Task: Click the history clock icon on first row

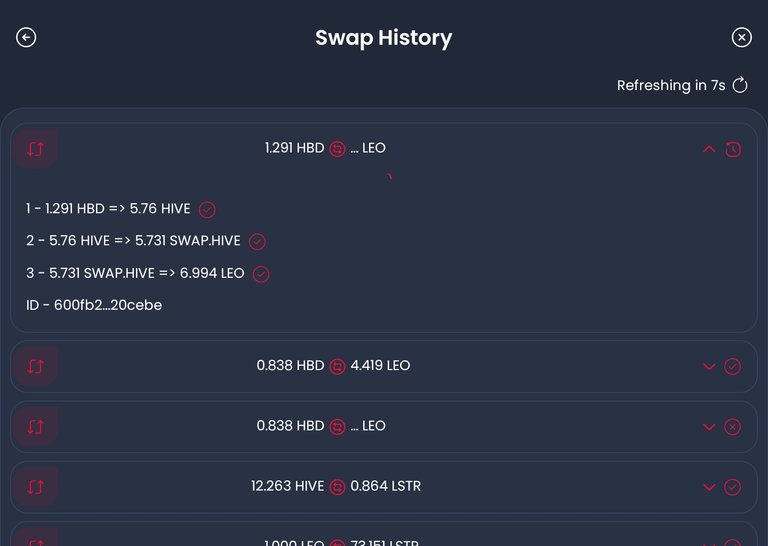Action: (733, 149)
